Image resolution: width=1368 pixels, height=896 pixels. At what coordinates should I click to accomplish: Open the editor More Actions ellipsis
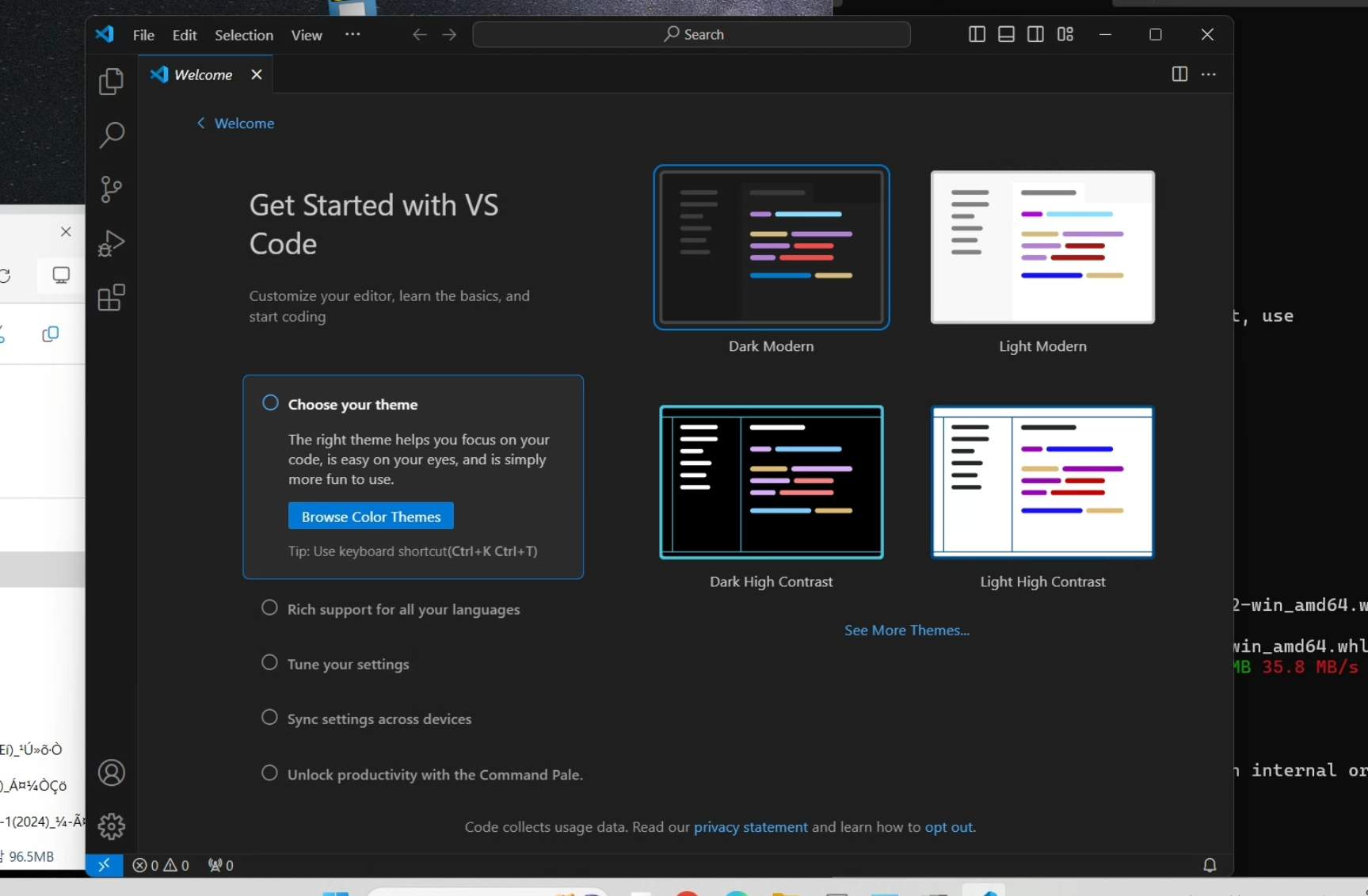coord(1208,74)
